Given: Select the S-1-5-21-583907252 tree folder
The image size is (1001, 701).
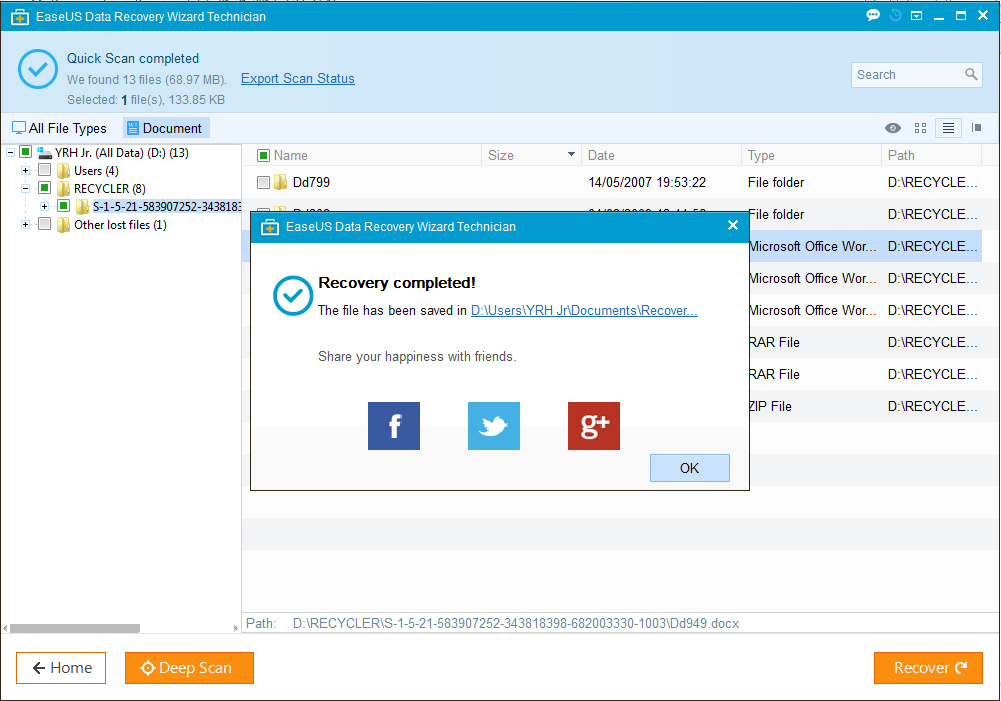Looking at the screenshot, I should pyautogui.click(x=167, y=206).
